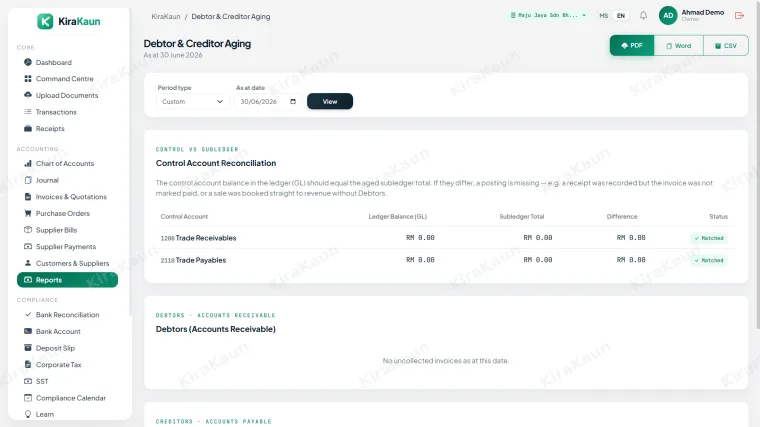Export report as CSV
The width and height of the screenshot is (760, 427).
(x=726, y=46)
